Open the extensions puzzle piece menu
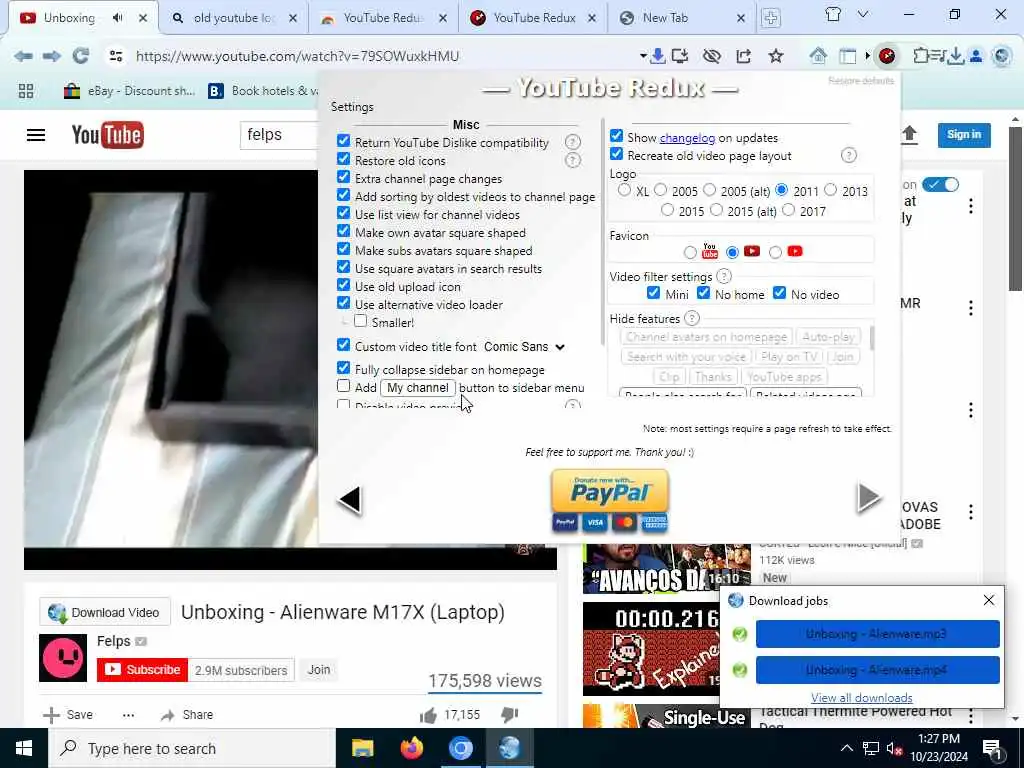The height and width of the screenshot is (768, 1024). [x=920, y=56]
